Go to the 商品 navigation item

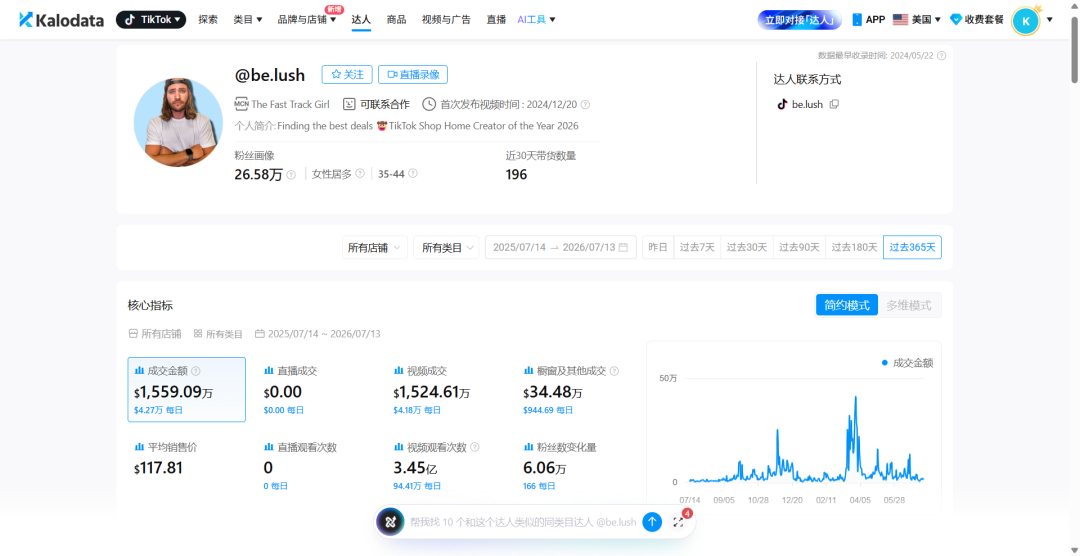coord(397,20)
